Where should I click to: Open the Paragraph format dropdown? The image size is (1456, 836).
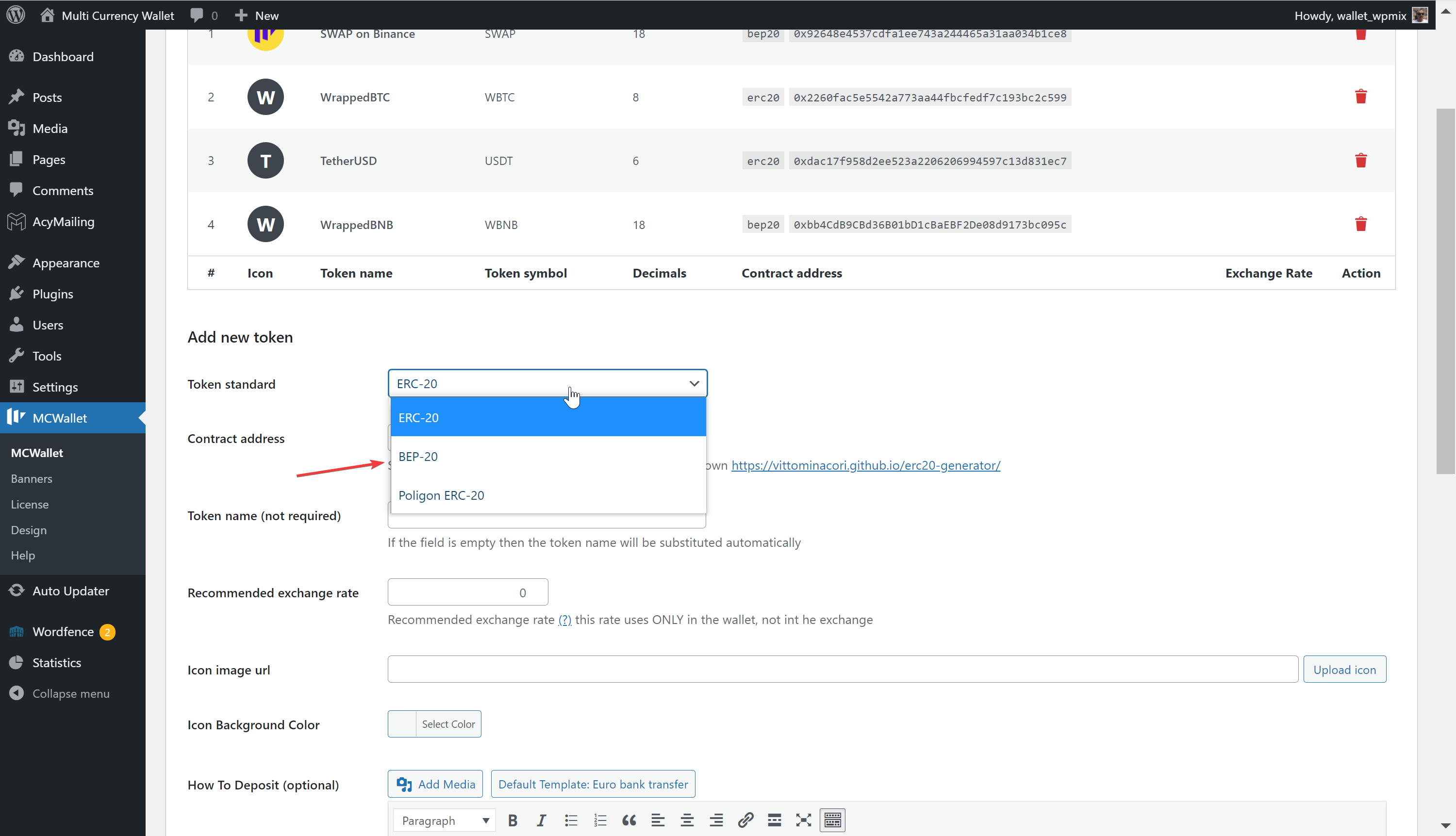click(x=444, y=820)
